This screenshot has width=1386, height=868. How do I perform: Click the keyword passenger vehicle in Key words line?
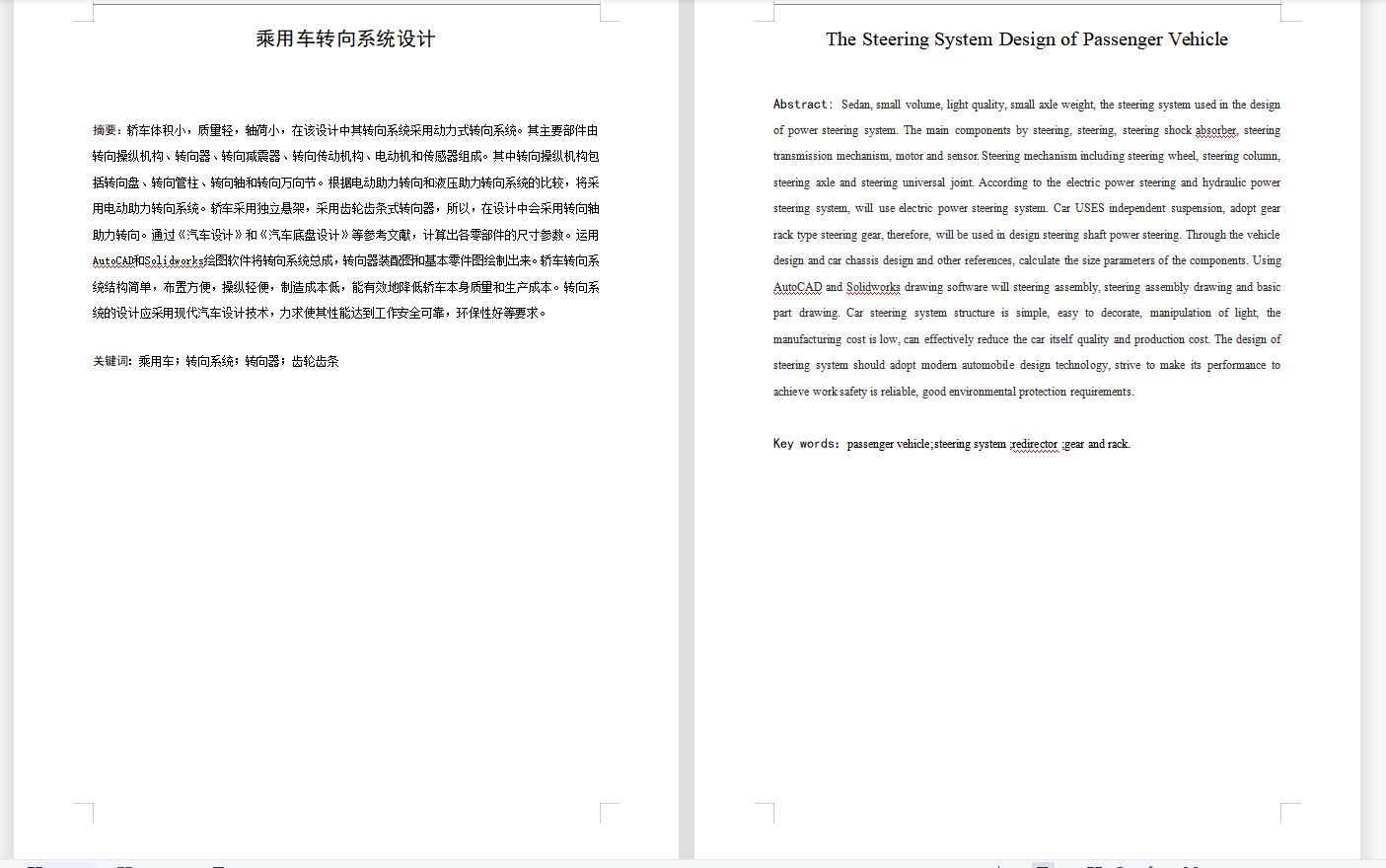coord(888,444)
